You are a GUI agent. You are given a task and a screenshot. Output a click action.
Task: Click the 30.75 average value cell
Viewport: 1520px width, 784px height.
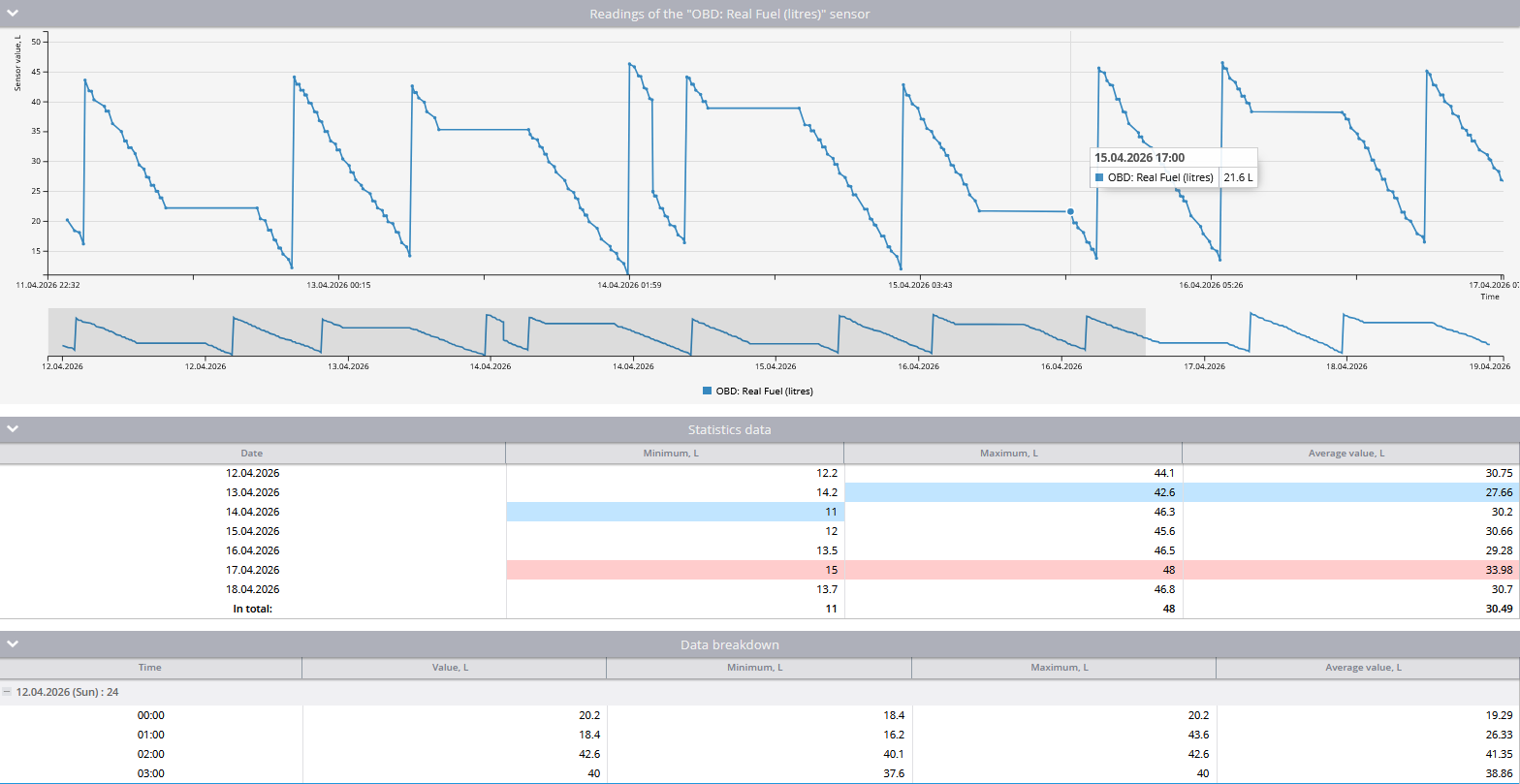[x=1350, y=473]
